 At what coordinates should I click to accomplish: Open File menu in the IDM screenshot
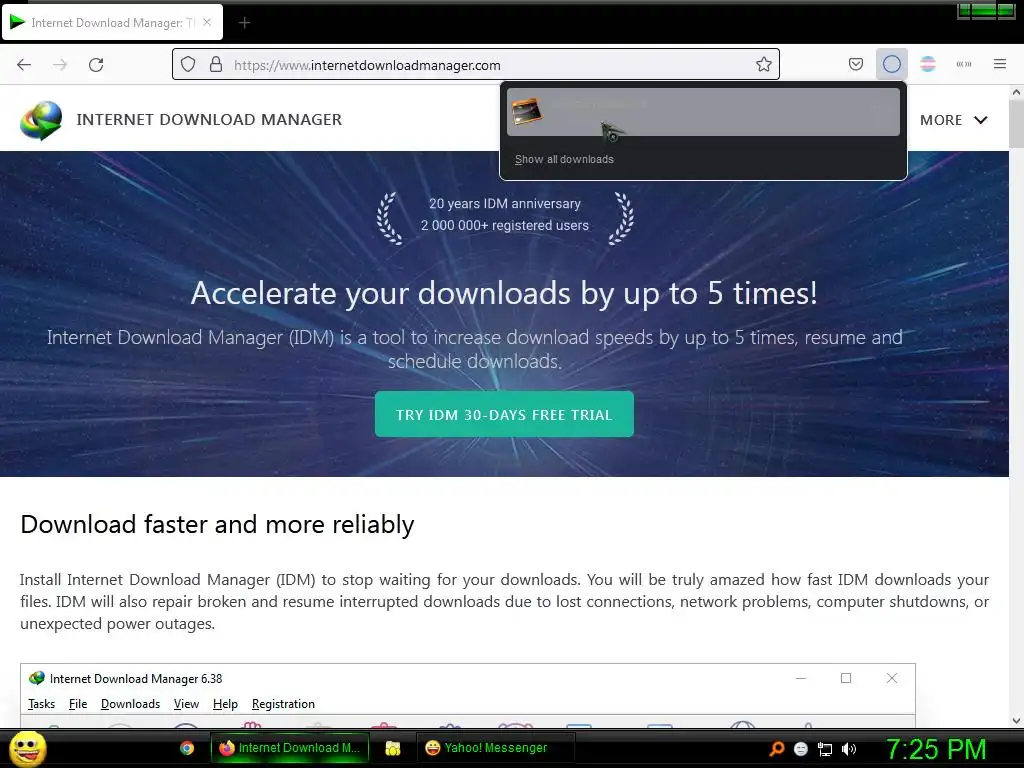(78, 703)
